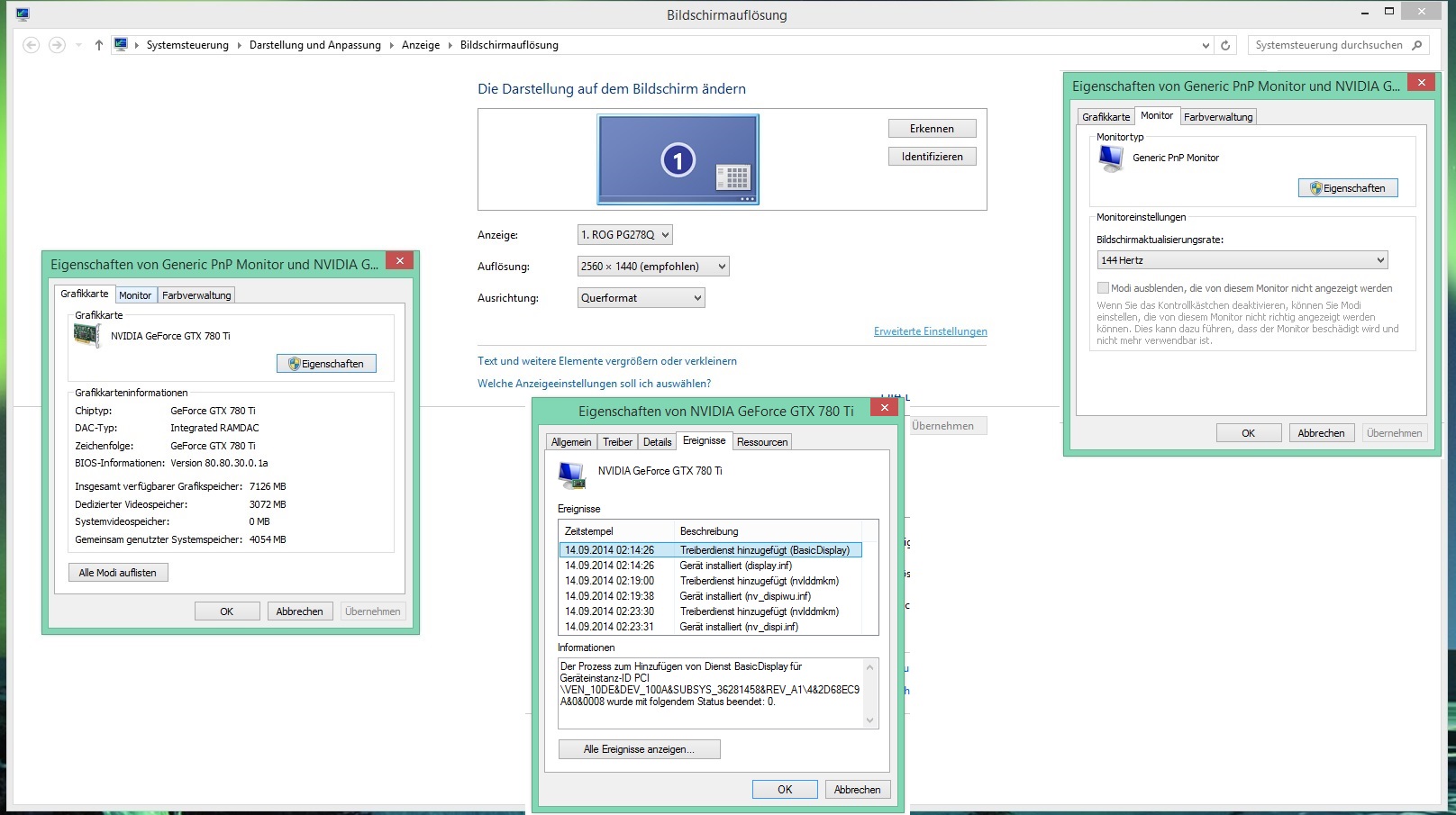Click the Identifizieren button
This screenshot has height=815, width=1456.
(x=932, y=157)
